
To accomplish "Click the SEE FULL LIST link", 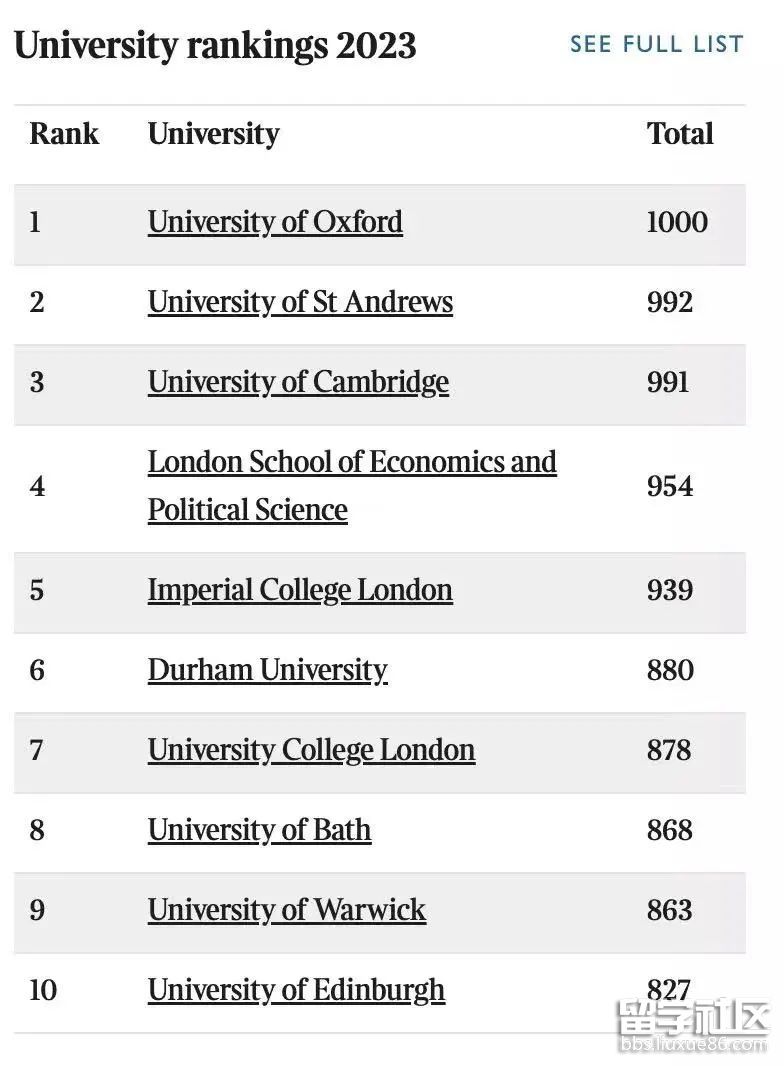I will (x=656, y=44).
